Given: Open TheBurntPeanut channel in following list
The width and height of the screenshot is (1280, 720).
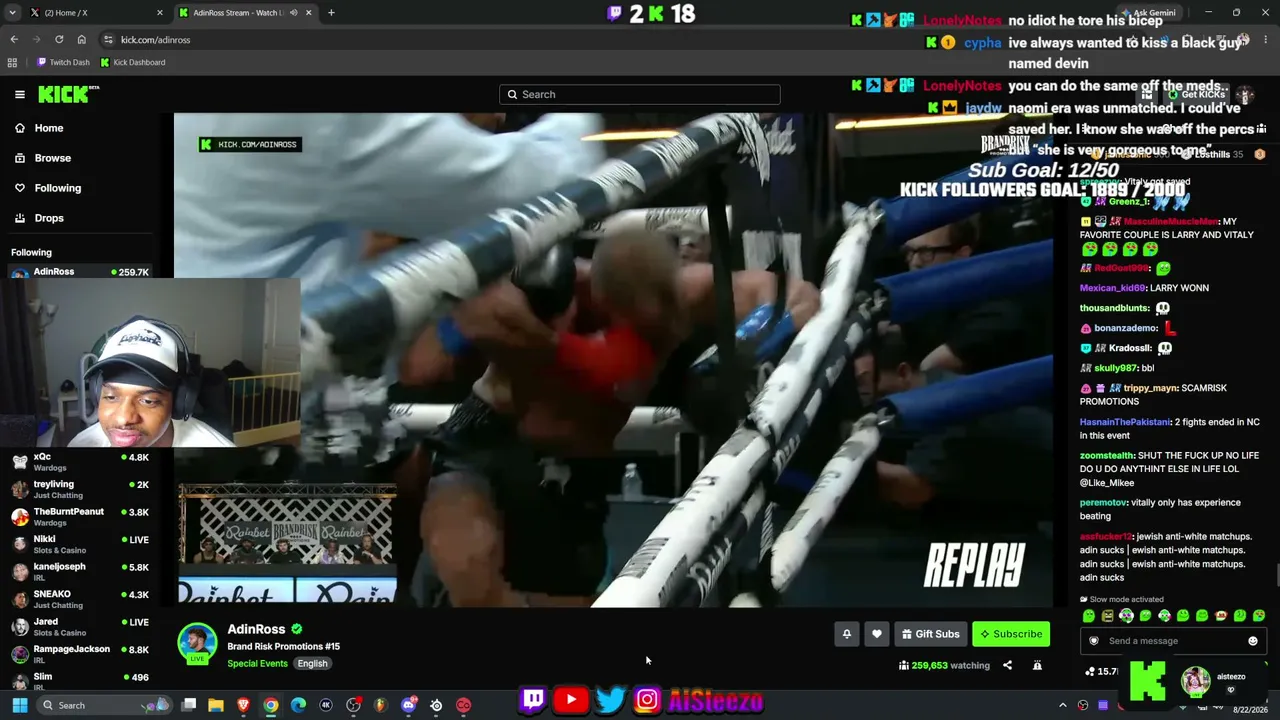Looking at the screenshot, I should click(x=80, y=517).
